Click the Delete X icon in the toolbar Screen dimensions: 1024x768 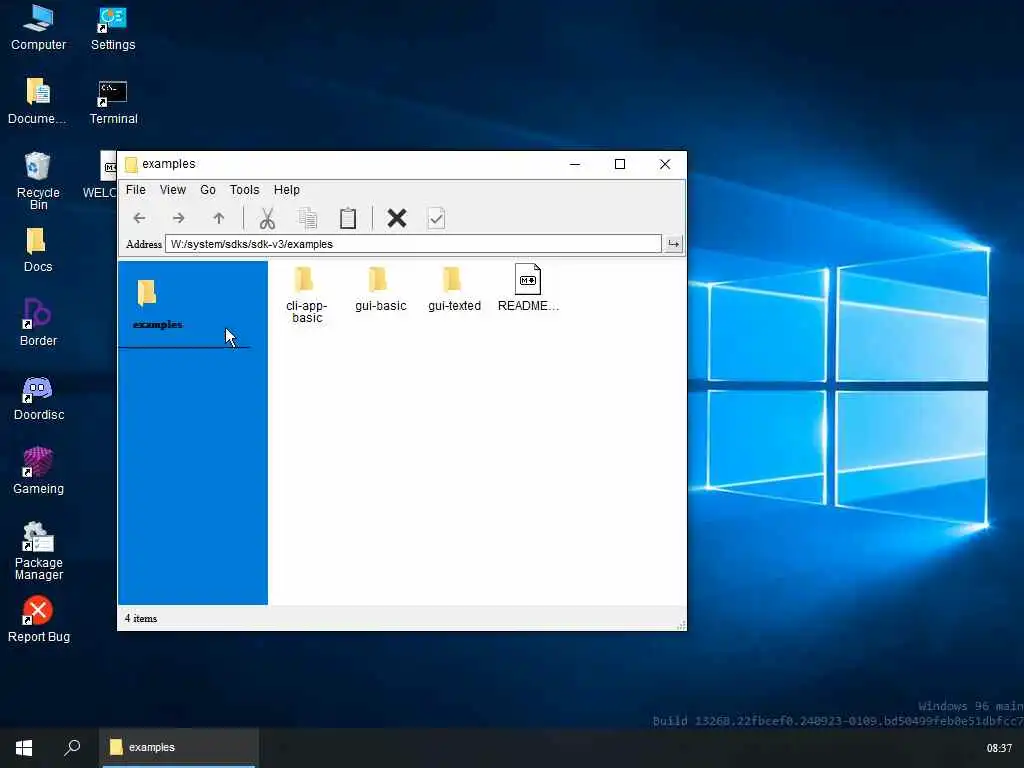tap(396, 218)
